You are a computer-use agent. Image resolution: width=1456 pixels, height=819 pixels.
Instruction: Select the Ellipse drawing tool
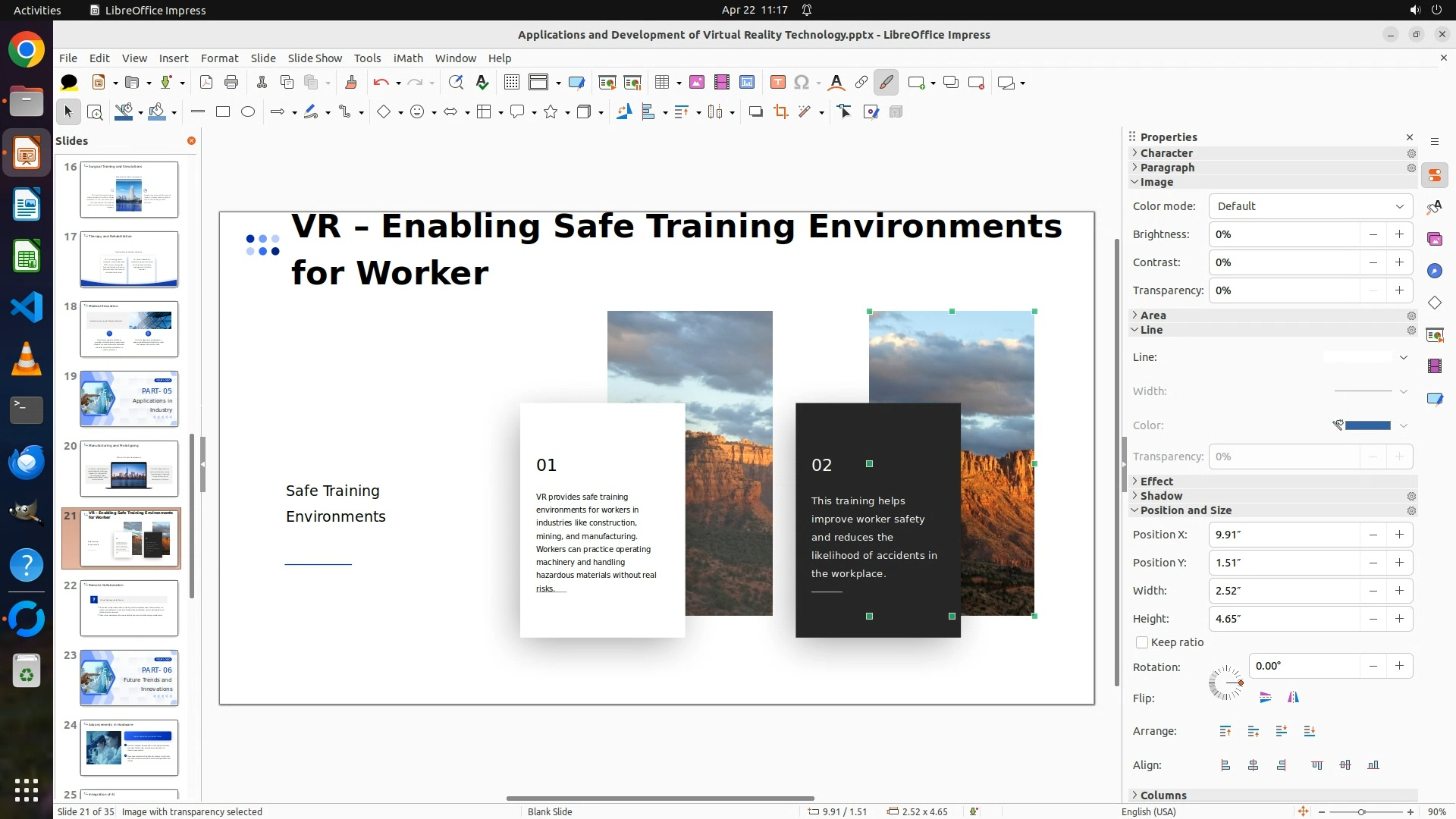(248, 112)
